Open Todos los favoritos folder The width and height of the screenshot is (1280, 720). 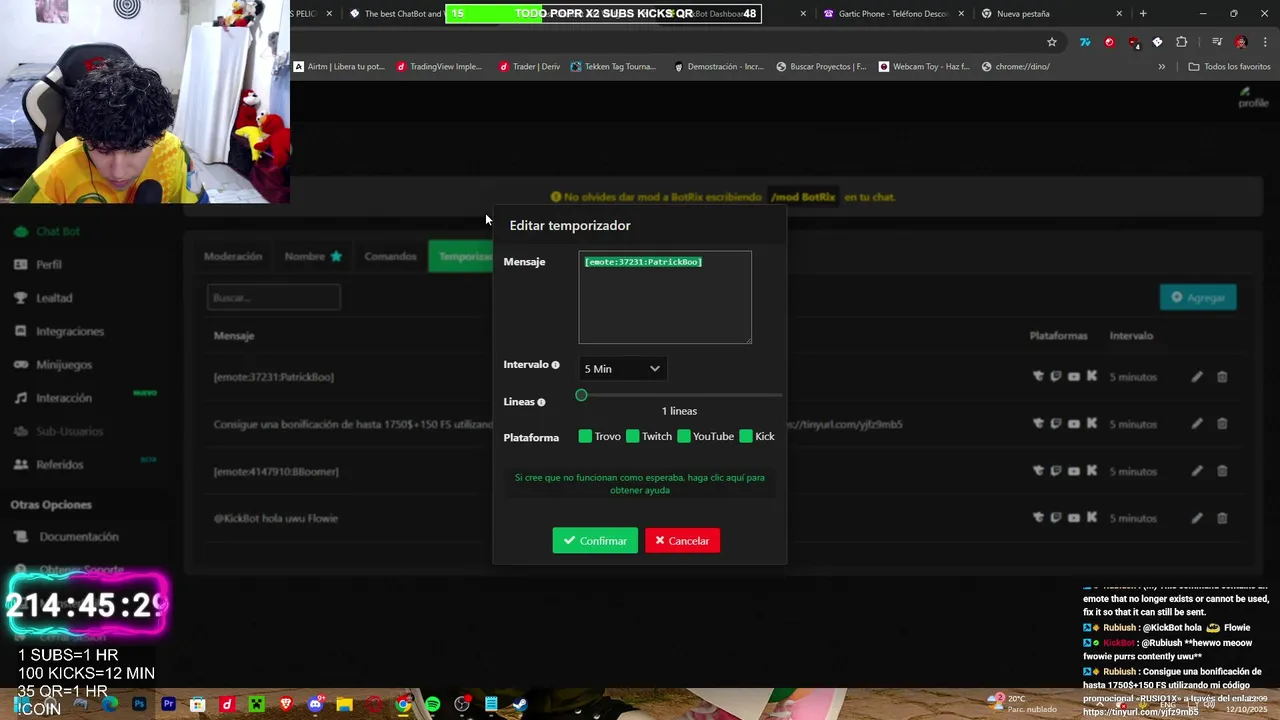[1229, 67]
